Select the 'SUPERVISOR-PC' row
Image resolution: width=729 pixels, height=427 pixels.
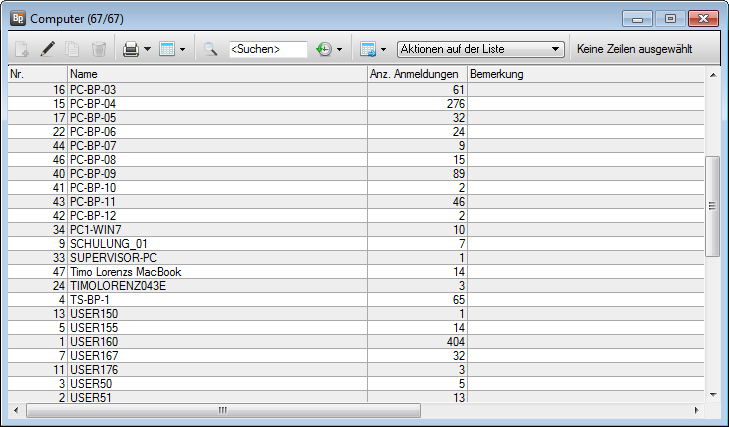(x=110, y=257)
